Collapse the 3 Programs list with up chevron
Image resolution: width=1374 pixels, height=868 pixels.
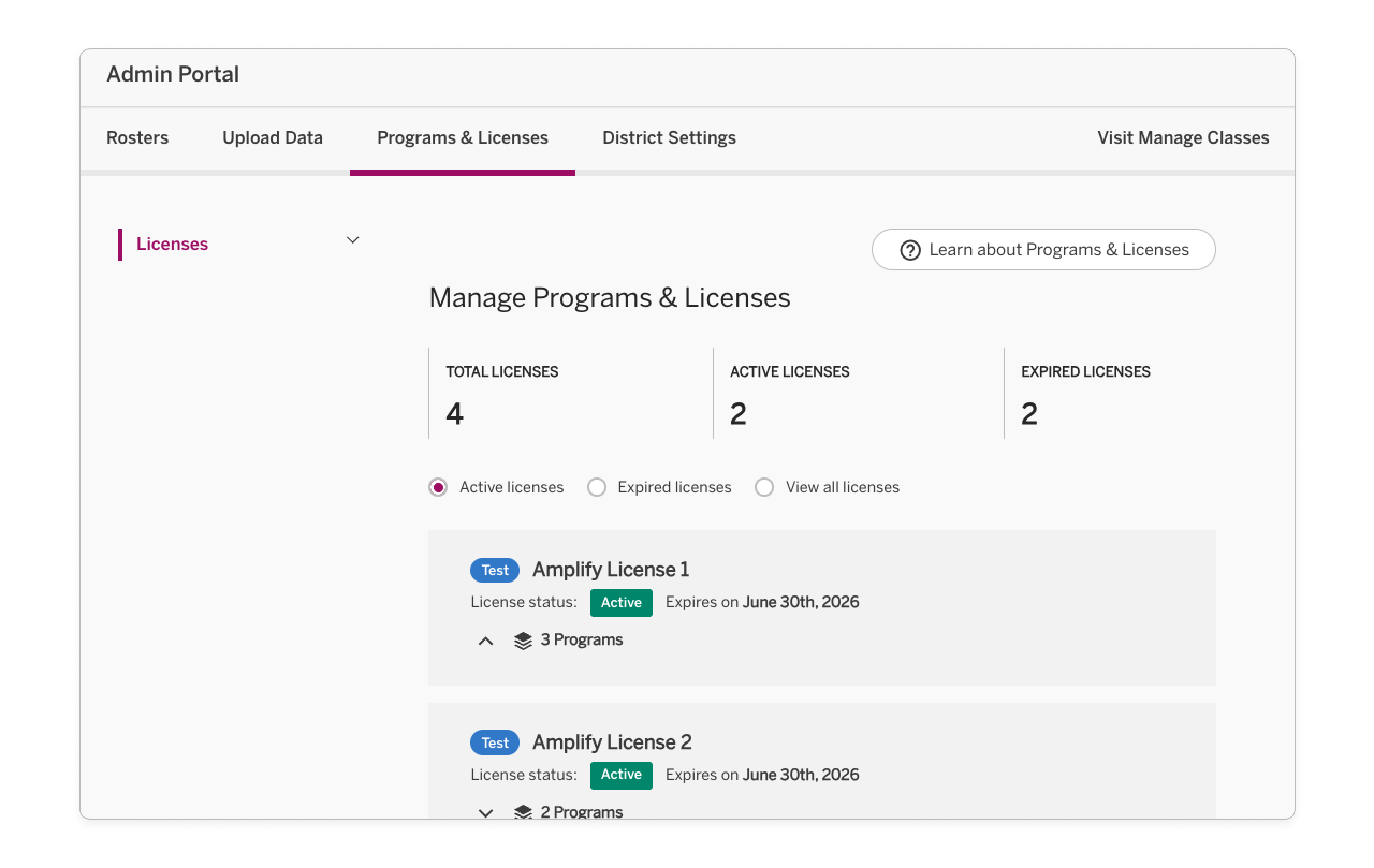(x=486, y=641)
